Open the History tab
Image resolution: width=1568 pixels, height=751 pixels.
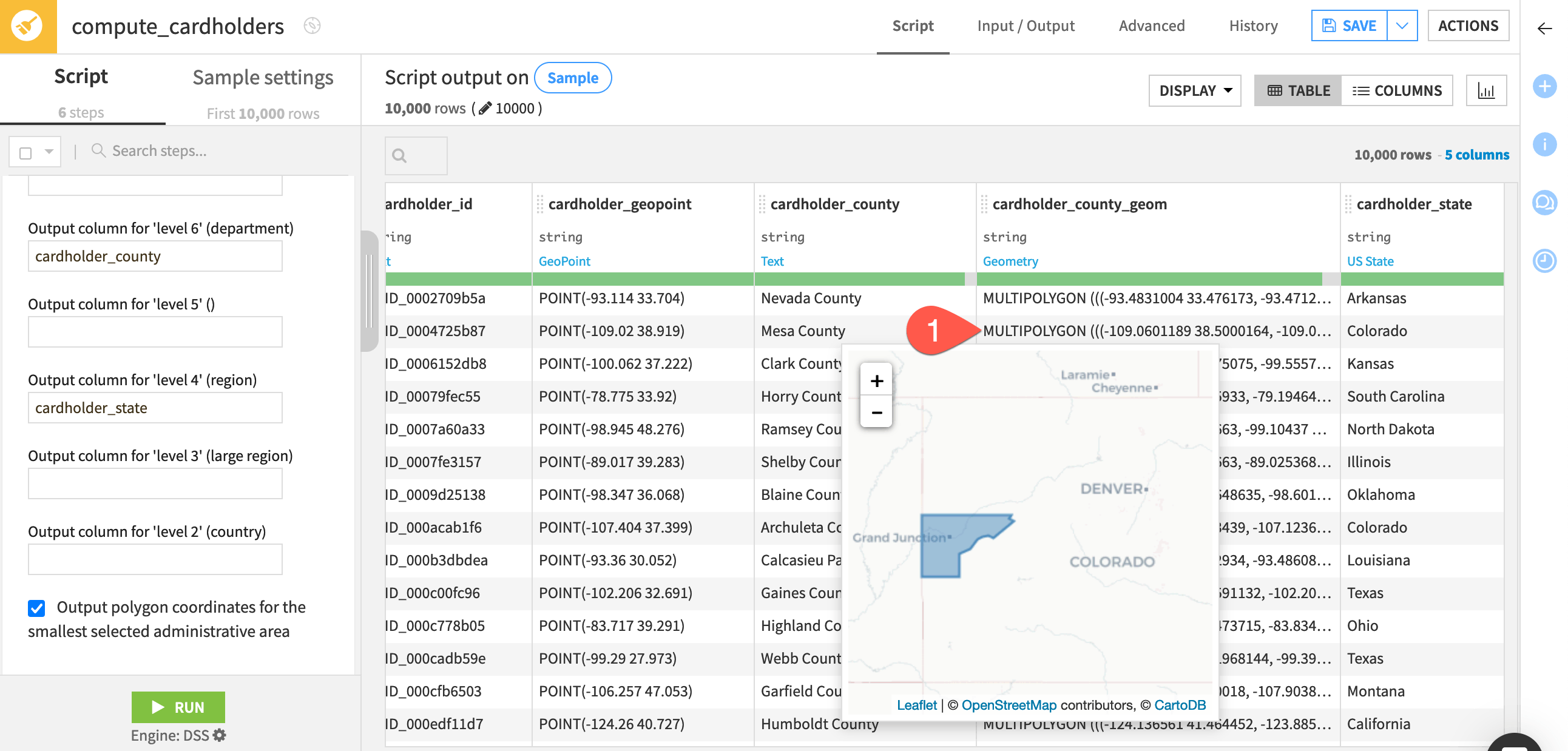1252,25
